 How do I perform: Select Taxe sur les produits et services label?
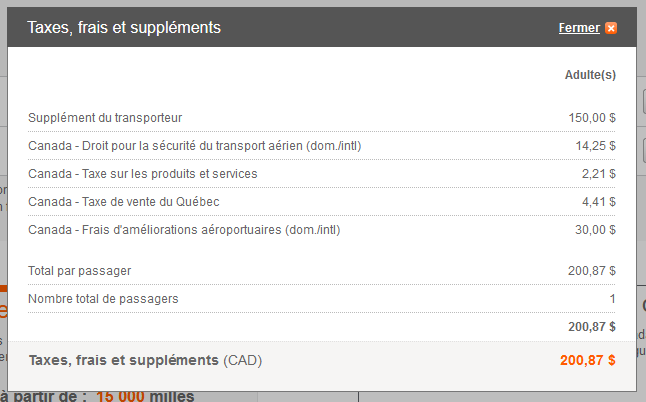[143, 174]
